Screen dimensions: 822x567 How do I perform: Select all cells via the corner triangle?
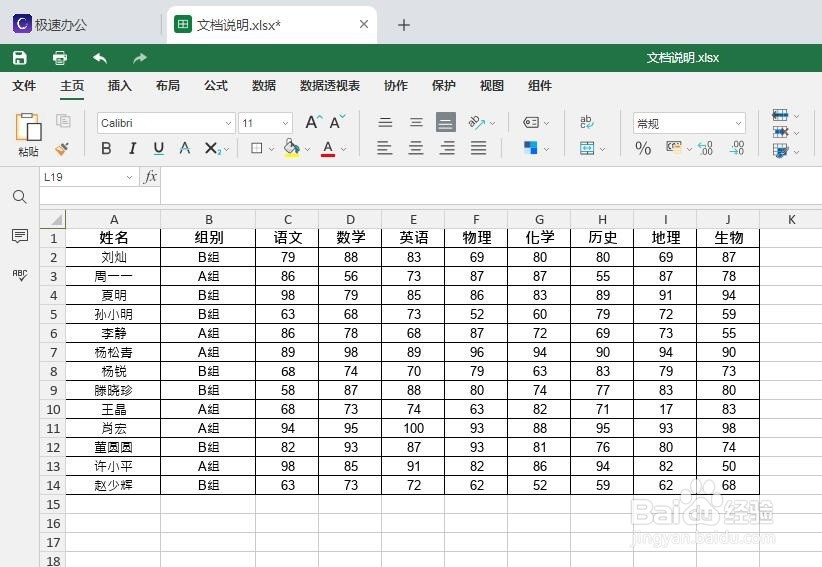point(52,219)
